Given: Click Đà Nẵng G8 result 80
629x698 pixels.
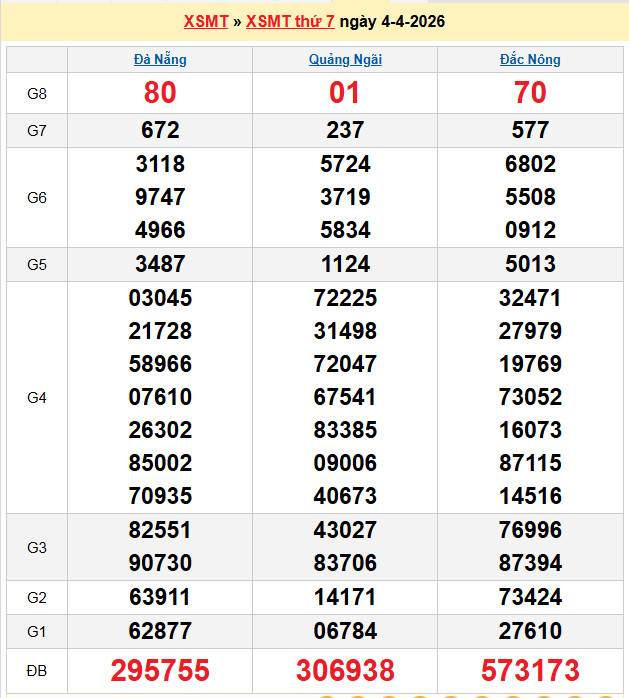Looking at the screenshot, I should pos(160,93).
